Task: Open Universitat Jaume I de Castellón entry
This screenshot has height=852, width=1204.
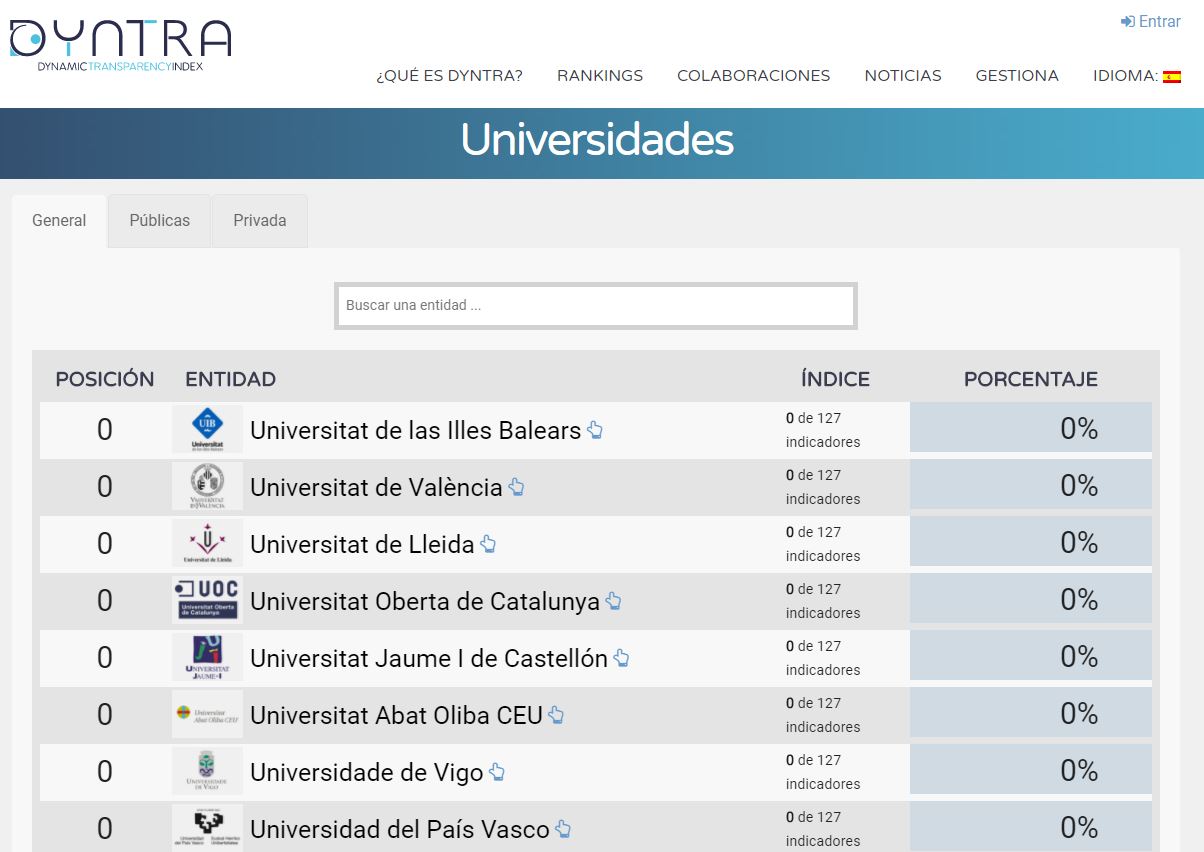Action: pos(429,659)
